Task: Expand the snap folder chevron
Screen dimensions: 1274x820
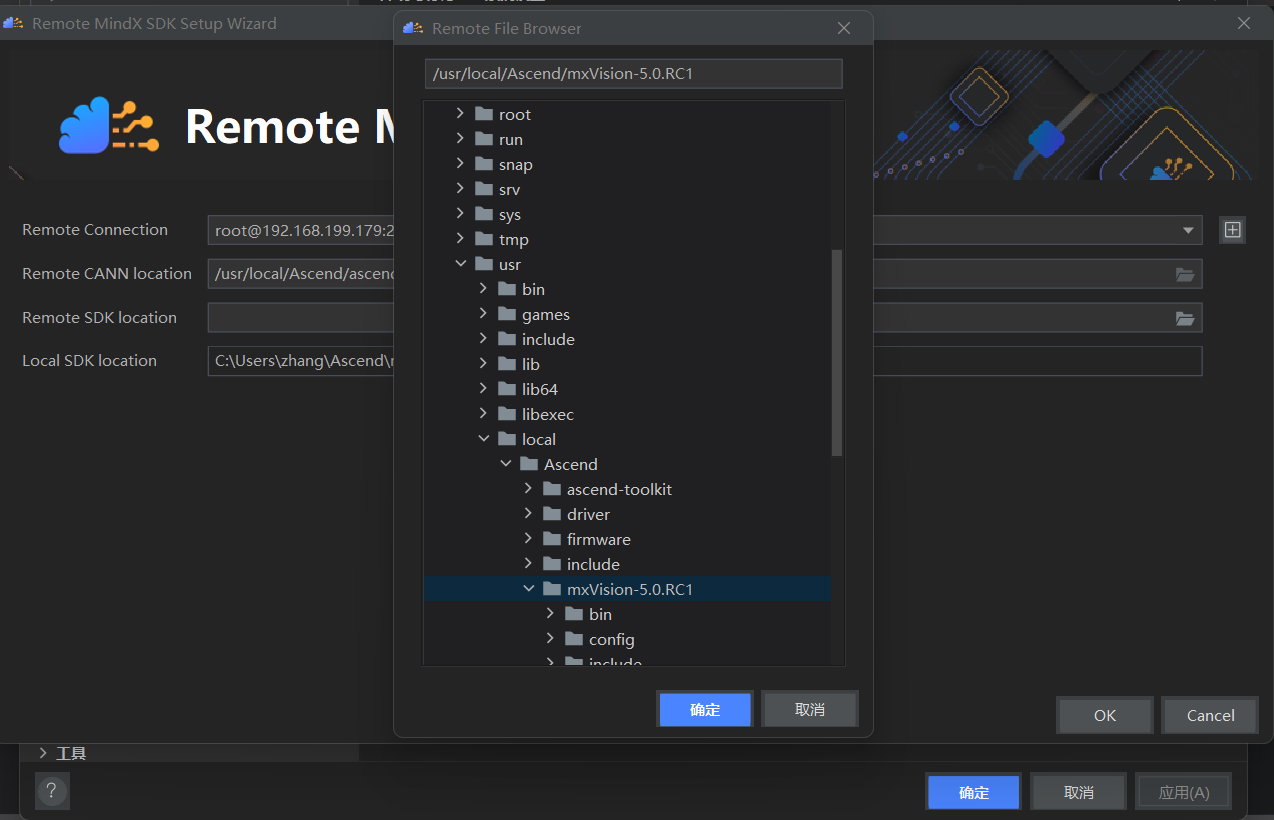Action: point(460,164)
